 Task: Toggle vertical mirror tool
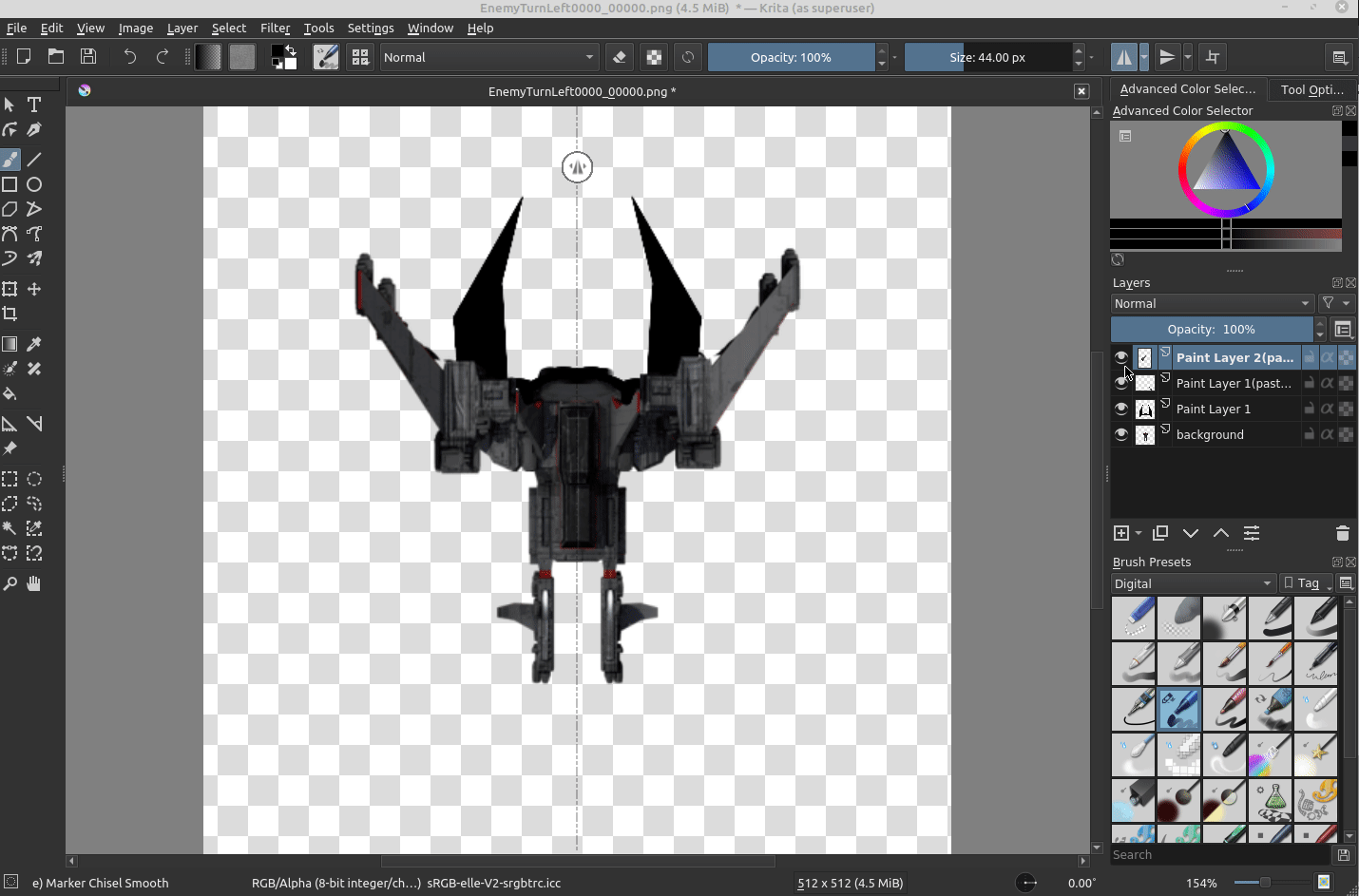(x=1167, y=57)
